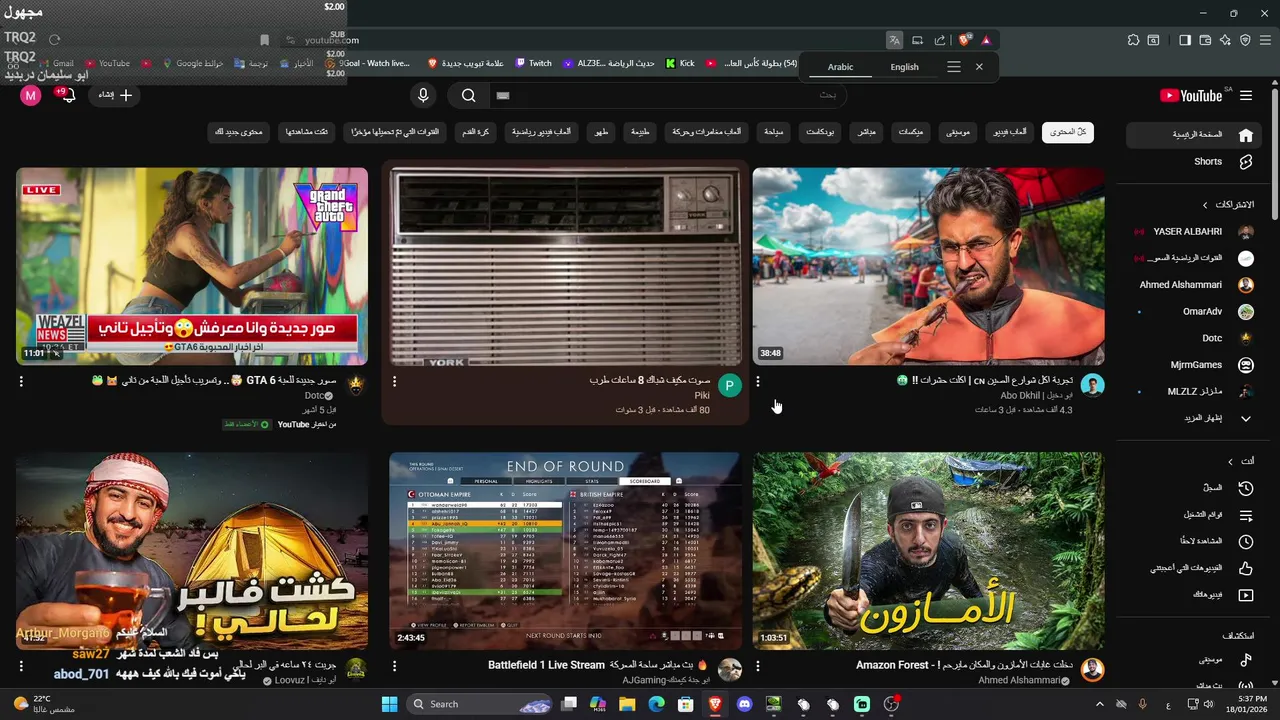Viewport: 1280px width, 720px height.
Task: Open the Brave VPN shield icon
Action: tap(1245, 40)
